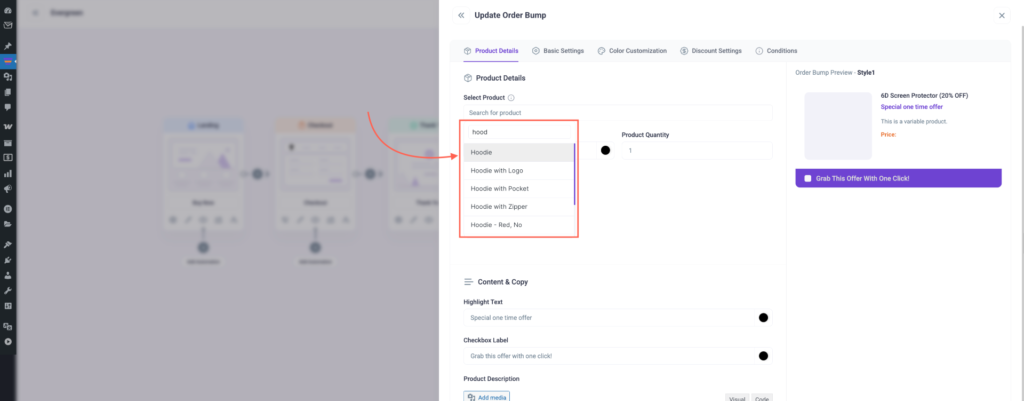
Task: Open Comments icon in WordPress sidebar
Action: (8, 107)
